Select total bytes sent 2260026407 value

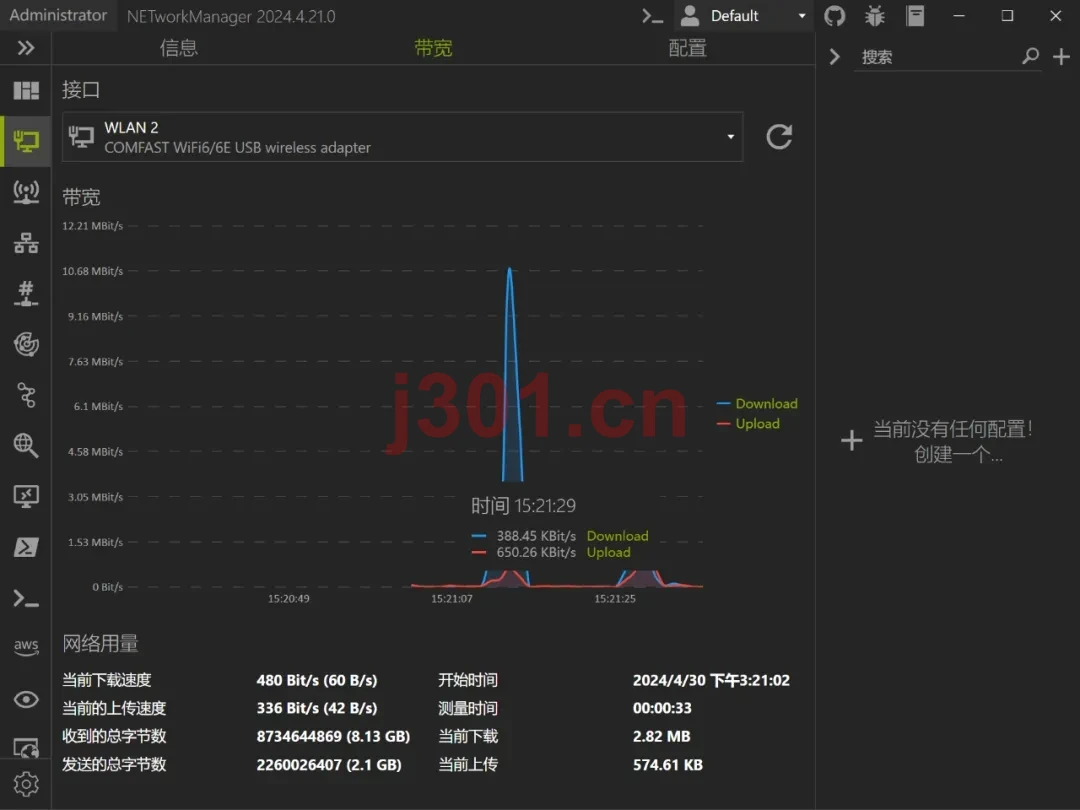pos(329,765)
